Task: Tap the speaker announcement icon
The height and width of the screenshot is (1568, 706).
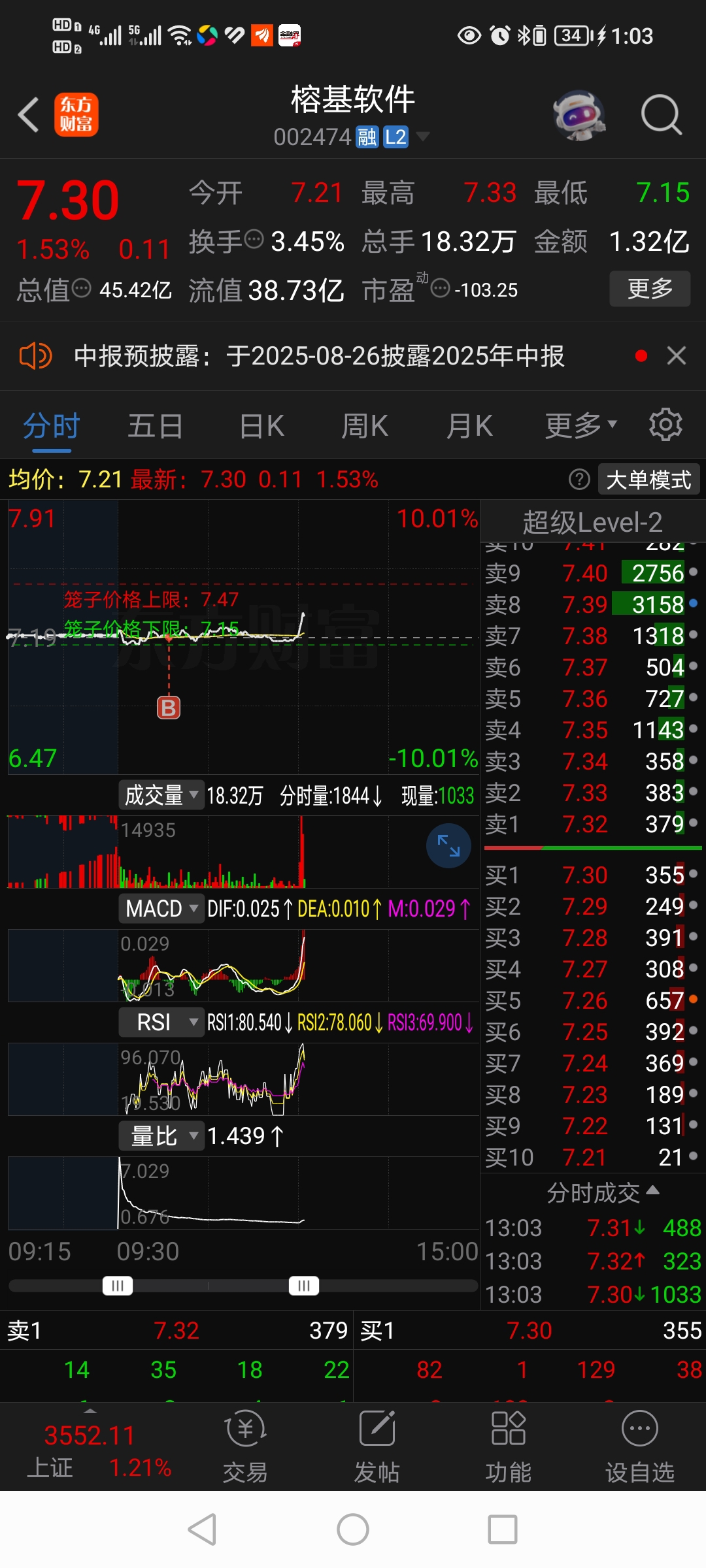Action: pyautogui.click(x=35, y=356)
